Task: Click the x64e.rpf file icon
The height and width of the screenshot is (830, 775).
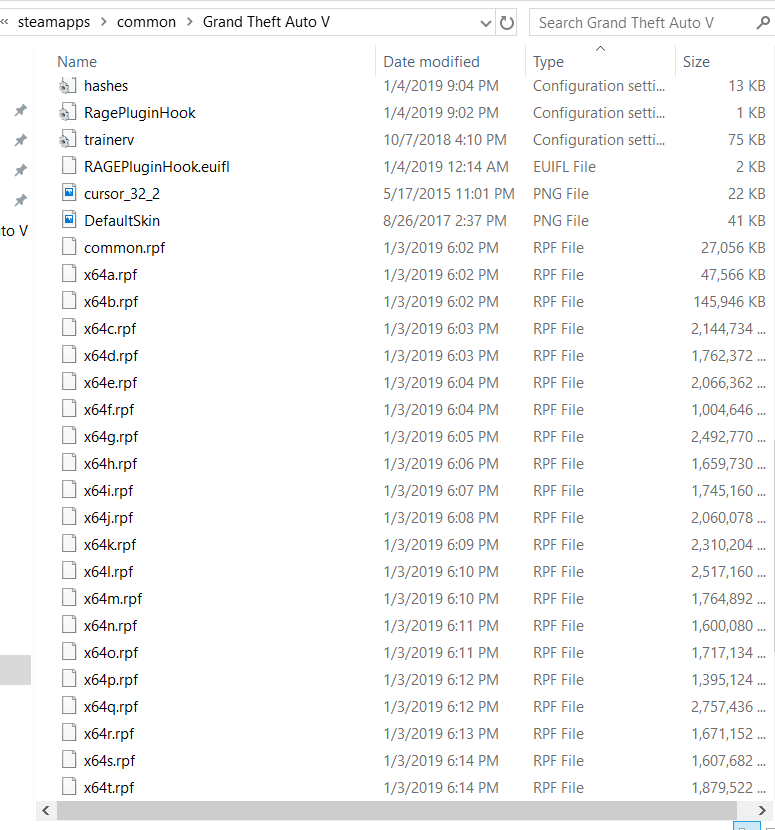Action: pos(69,382)
